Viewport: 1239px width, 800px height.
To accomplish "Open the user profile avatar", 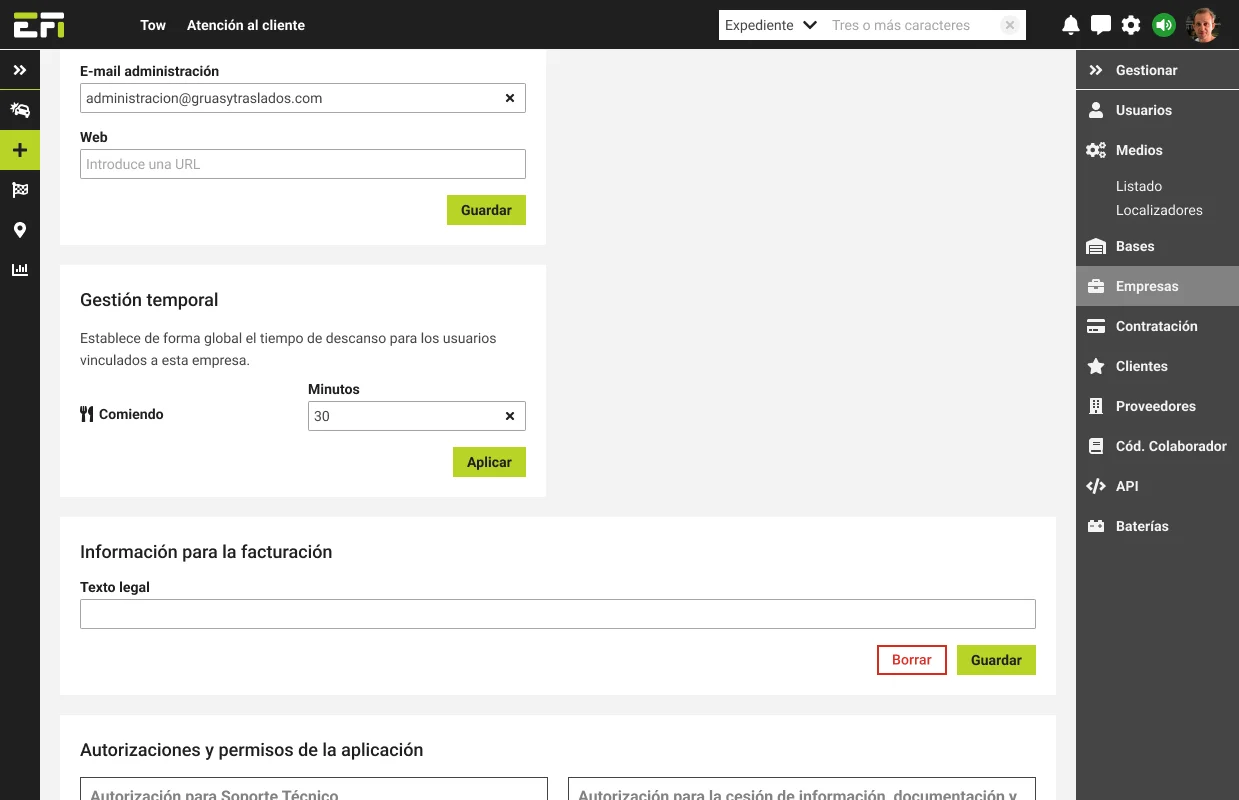I will click(1204, 25).
